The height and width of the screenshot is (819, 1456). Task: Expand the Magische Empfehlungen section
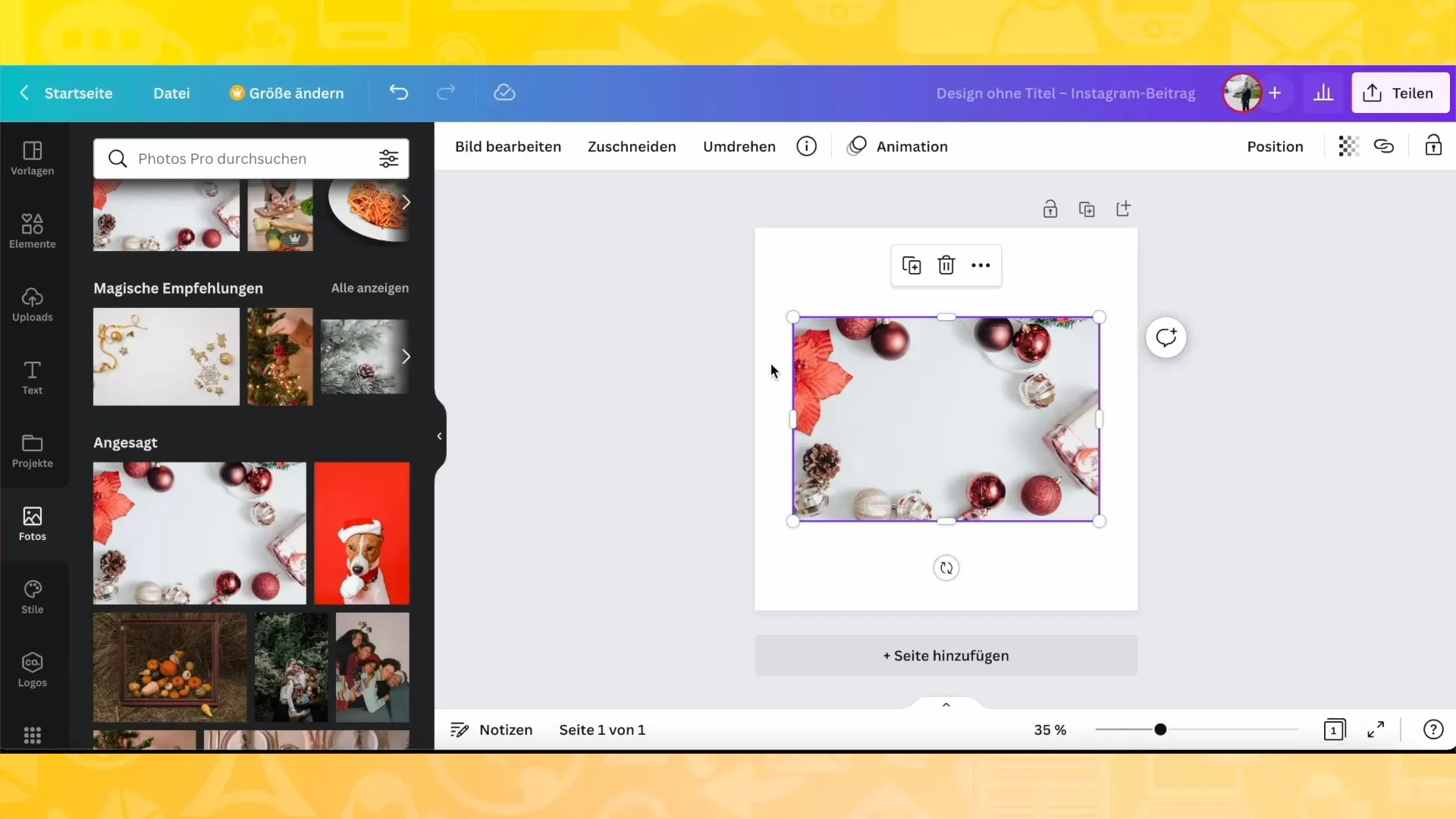[370, 288]
